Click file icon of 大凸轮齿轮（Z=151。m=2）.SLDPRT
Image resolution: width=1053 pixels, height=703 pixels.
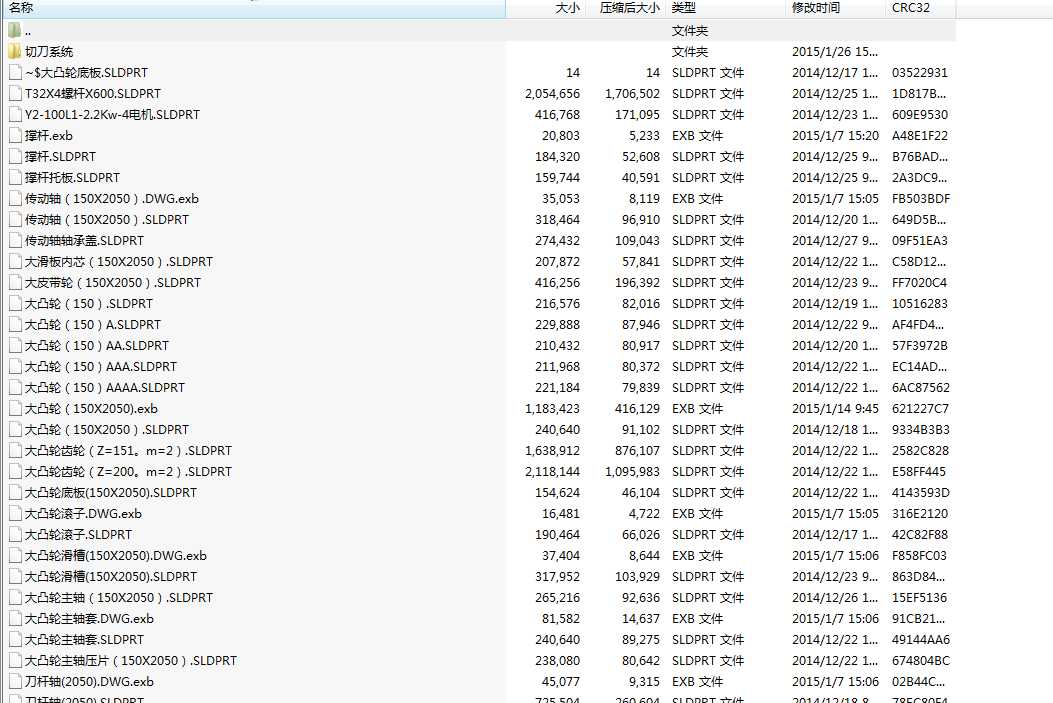point(15,451)
